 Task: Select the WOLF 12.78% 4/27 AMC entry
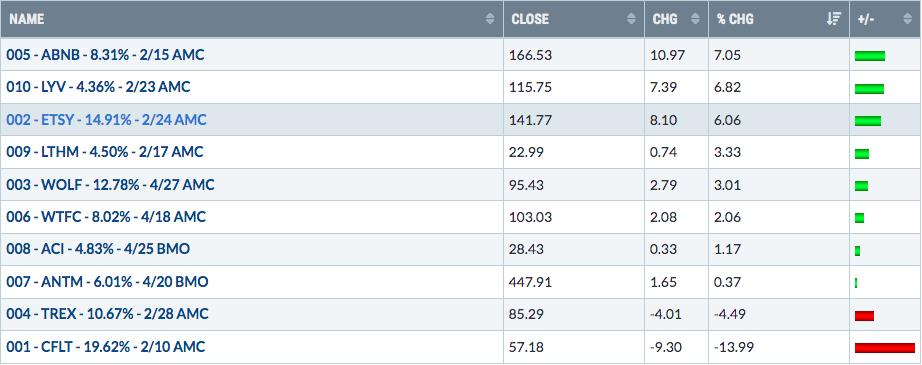(111, 185)
